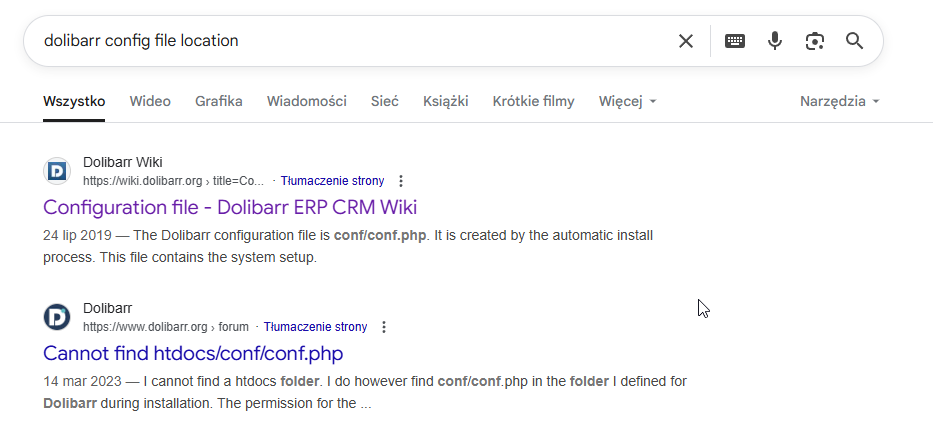Click the Dolibarr Wiki favicon
This screenshot has height=435, width=933.
point(57,171)
